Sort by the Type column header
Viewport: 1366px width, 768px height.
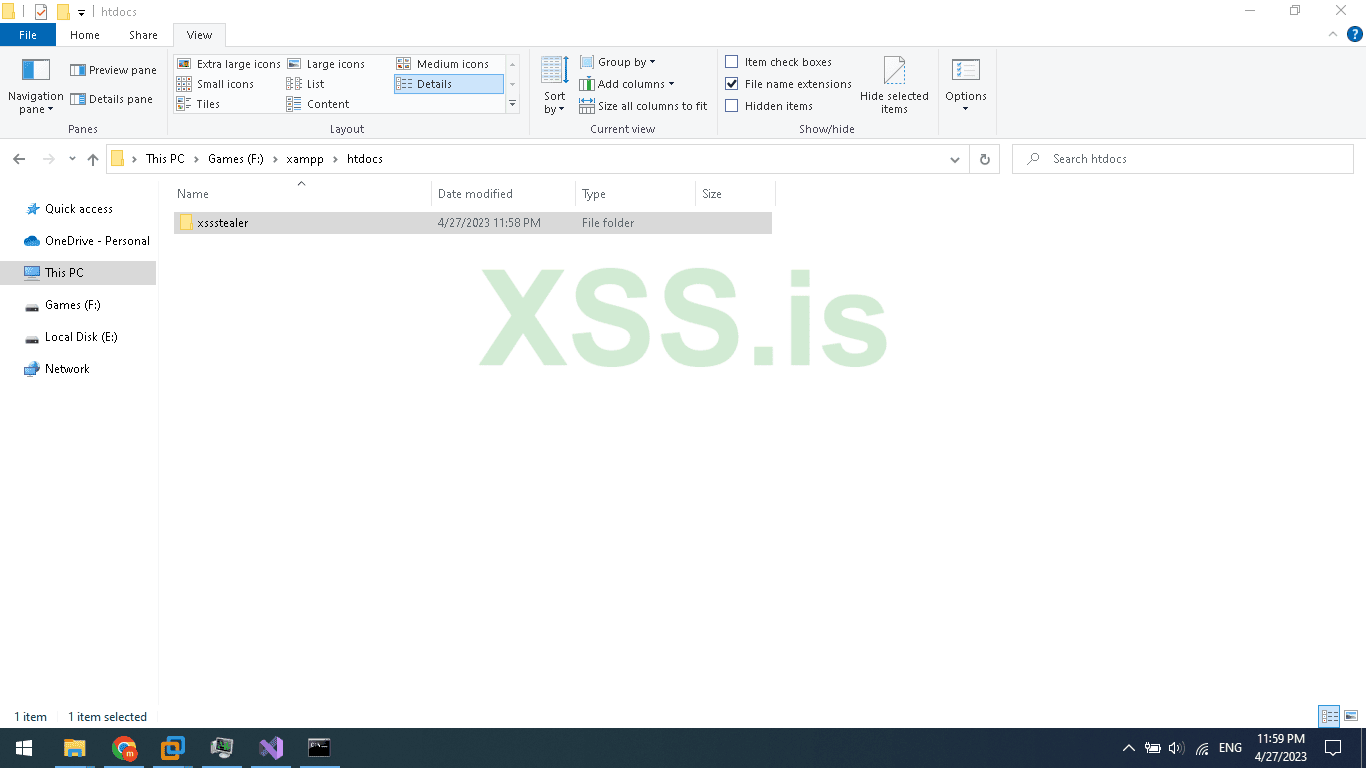(635, 194)
